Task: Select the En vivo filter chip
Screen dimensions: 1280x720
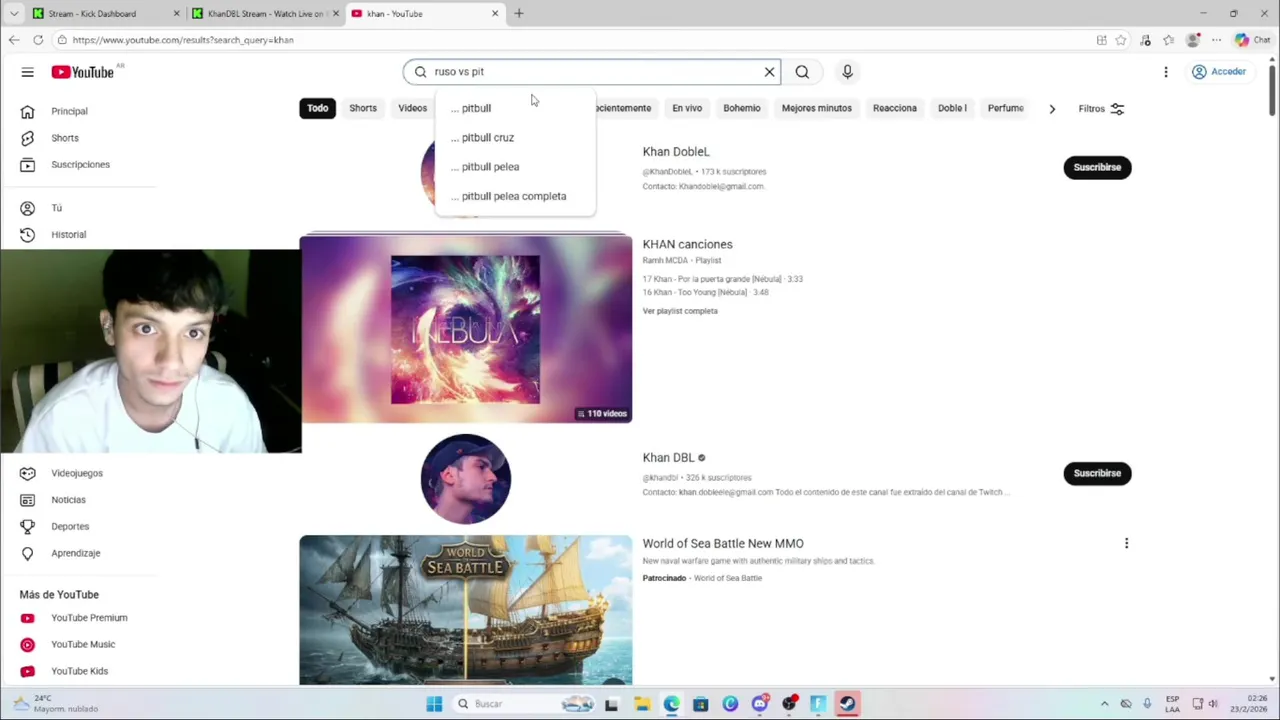Action: point(687,108)
